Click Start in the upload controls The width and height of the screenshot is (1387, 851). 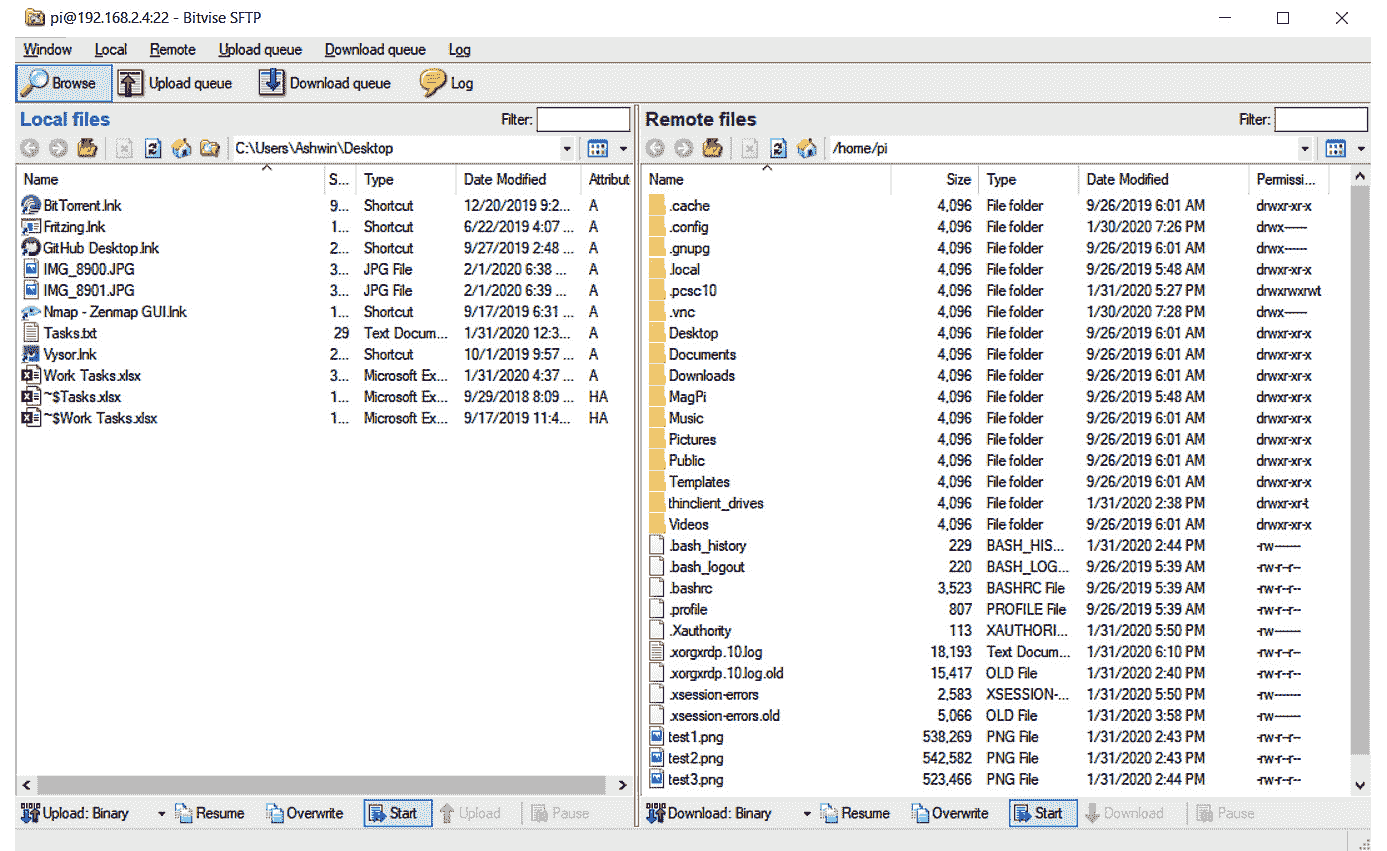[x=397, y=813]
